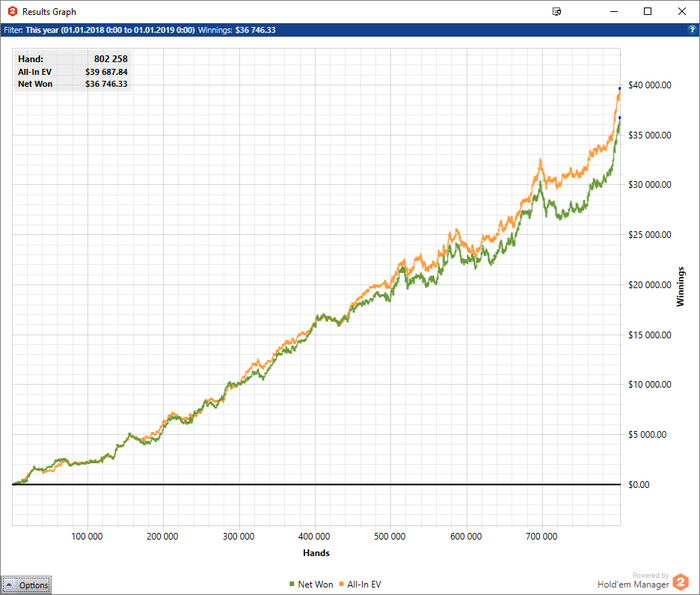The width and height of the screenshot is (700, 595).
Task: Click the $20 000.00 axis label
Action: (x=650, y=285)
